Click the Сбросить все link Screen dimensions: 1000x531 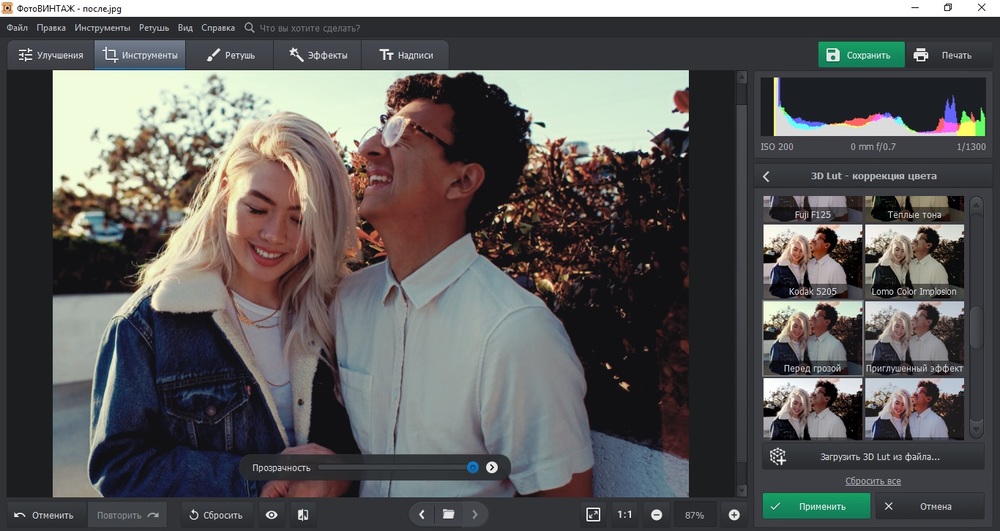(873, 481)
